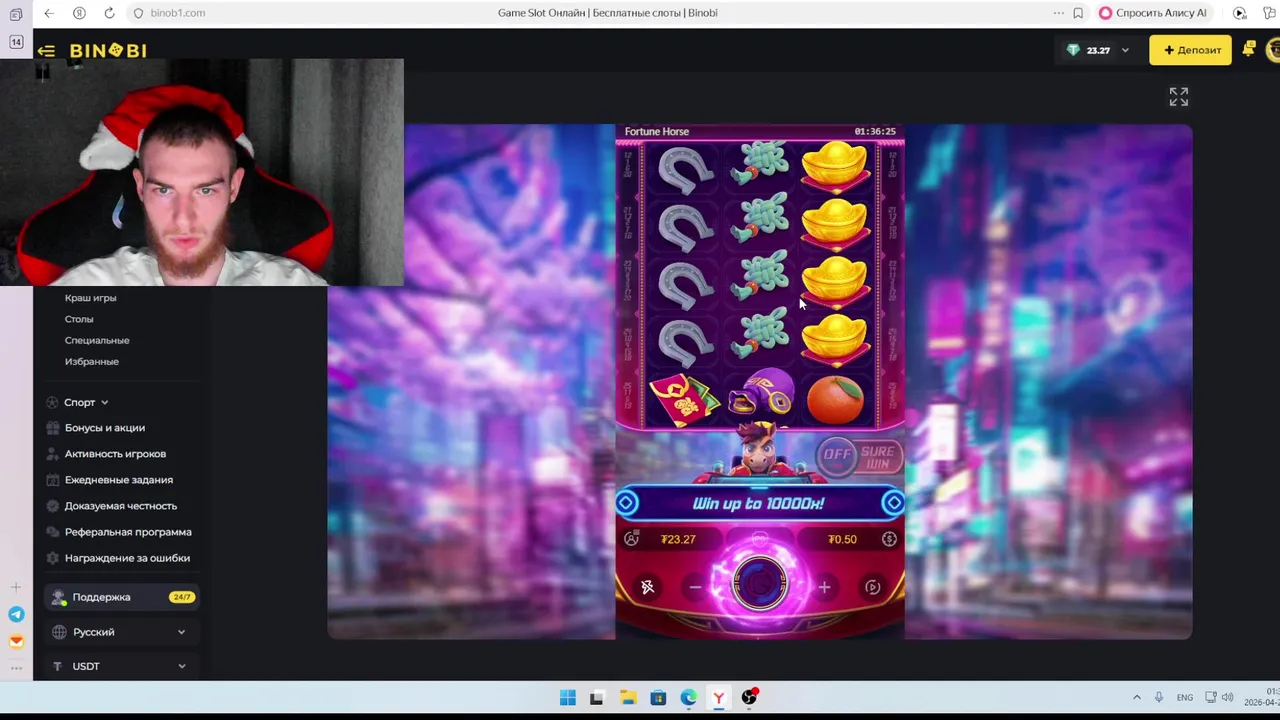Go back with the browser back arrow
The image size is (1280, 720).
point(49,13)
